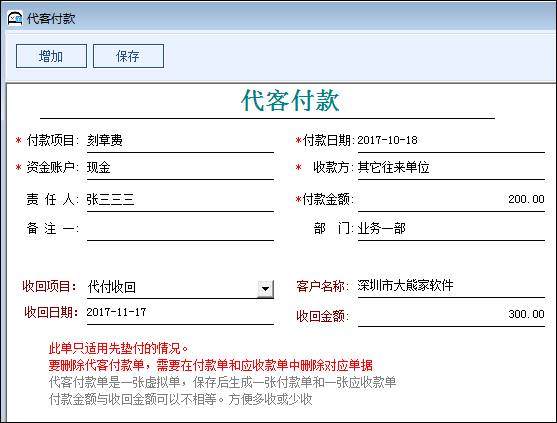Click the 资金账户 field showing 现金

(x=180, y=168)
